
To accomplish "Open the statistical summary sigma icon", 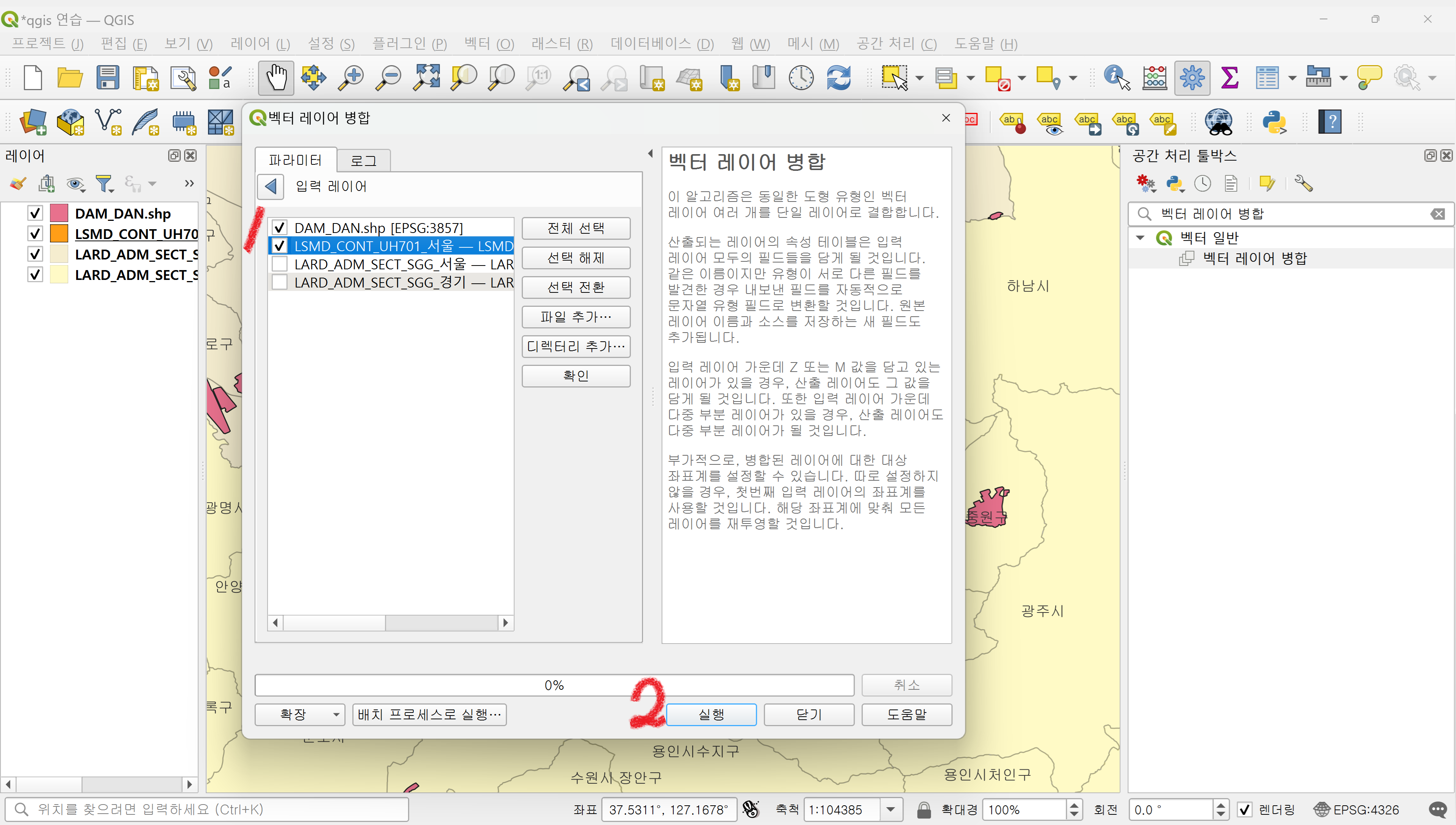I will pos(1229,78).
